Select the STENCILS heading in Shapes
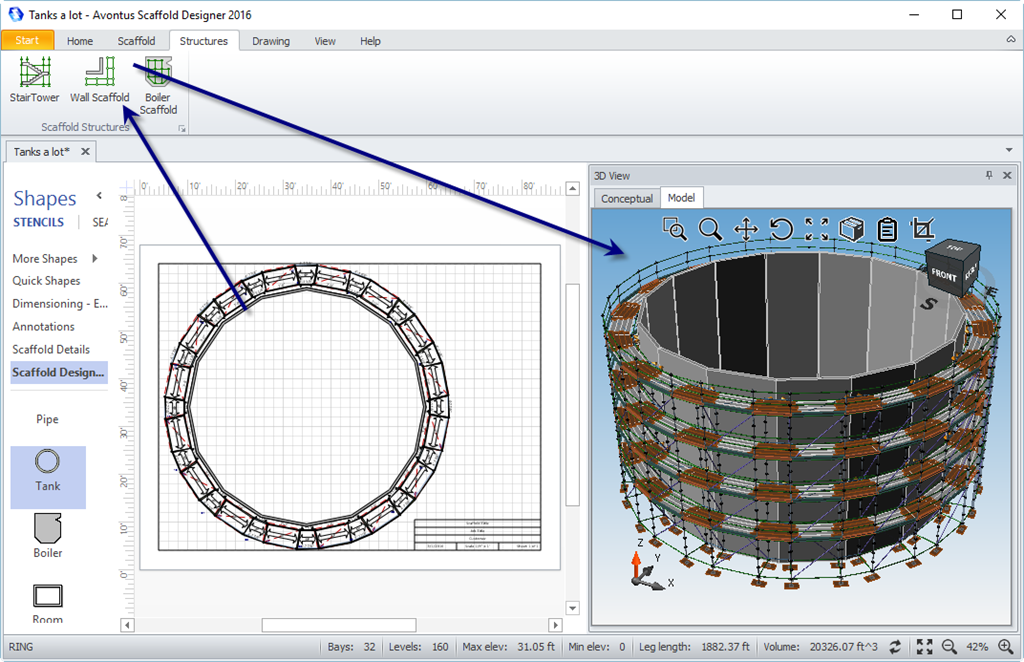 (x=39, y=222)
